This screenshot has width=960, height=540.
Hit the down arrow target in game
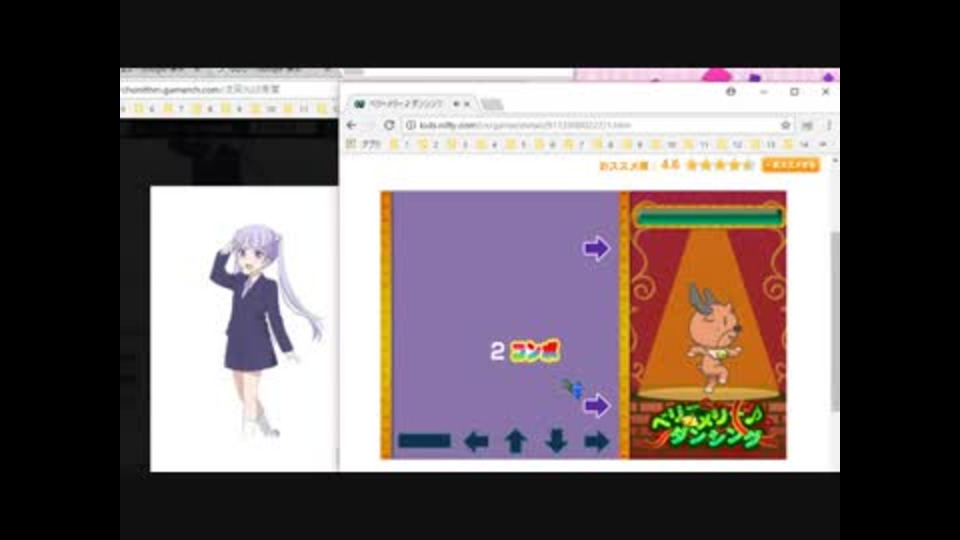[x=556, y=441]
